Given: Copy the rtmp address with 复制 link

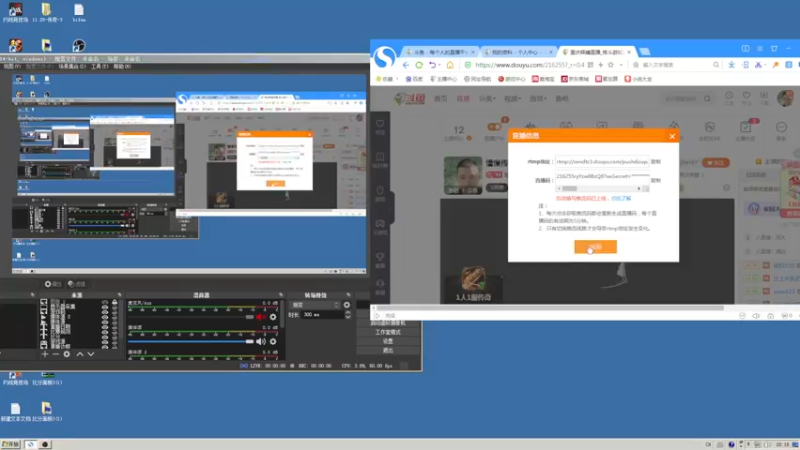Looking at the screenshot, I should (656, 162).
